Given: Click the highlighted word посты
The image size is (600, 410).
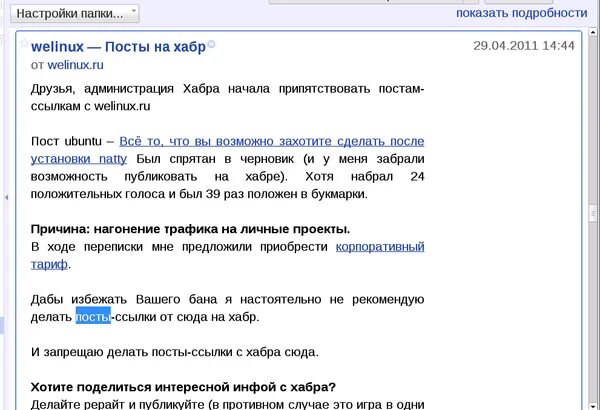Looking at the screenshot, I should point(93,317).
